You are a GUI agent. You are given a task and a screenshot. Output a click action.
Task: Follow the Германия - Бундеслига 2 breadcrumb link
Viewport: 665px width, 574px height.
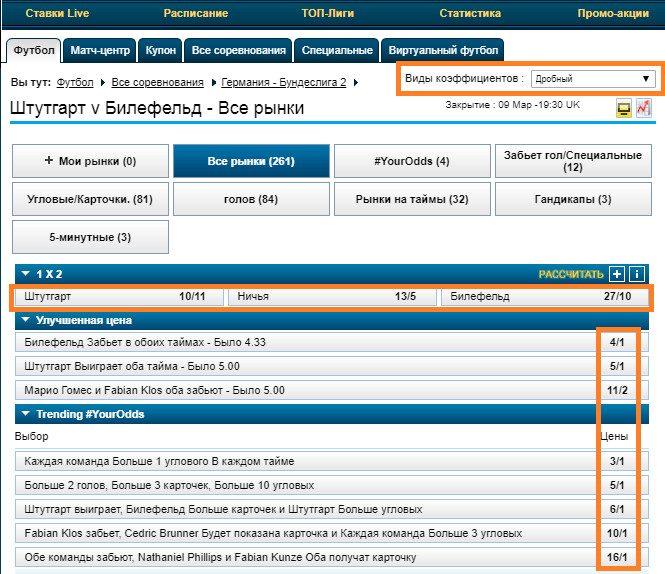pos(283,82)
